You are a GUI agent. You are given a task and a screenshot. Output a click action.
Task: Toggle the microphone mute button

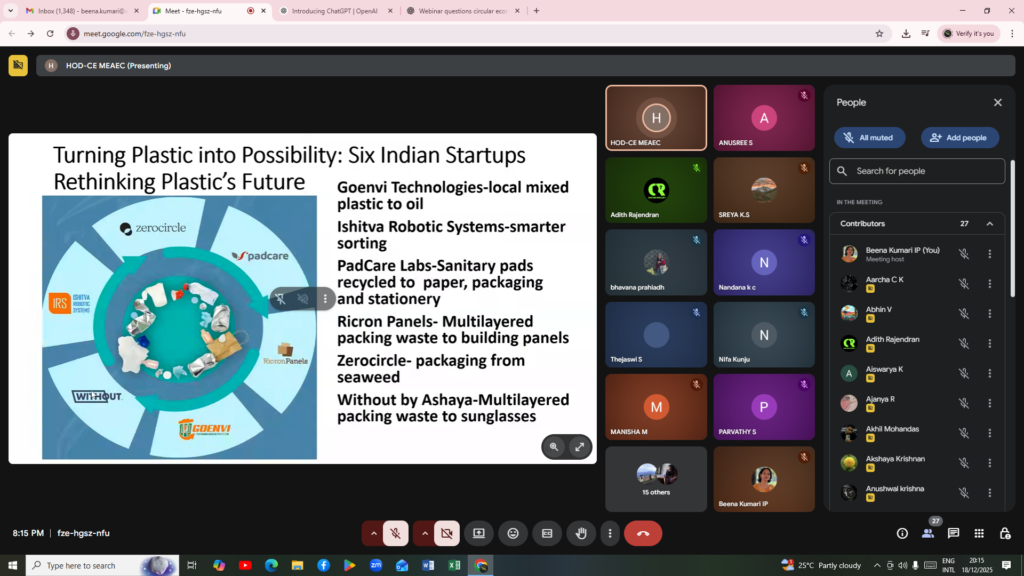tap(396, 533)
